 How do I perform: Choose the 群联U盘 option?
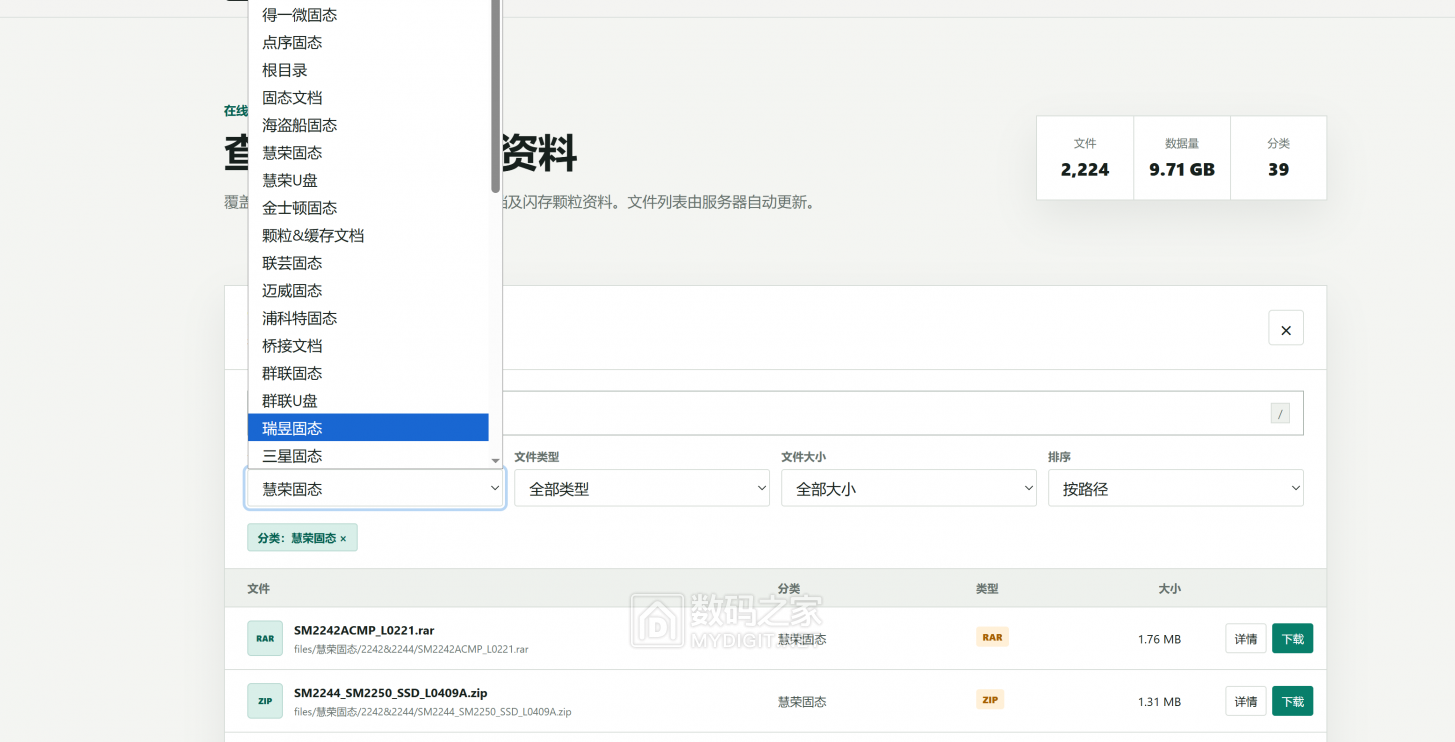click(x=368, y=401)
